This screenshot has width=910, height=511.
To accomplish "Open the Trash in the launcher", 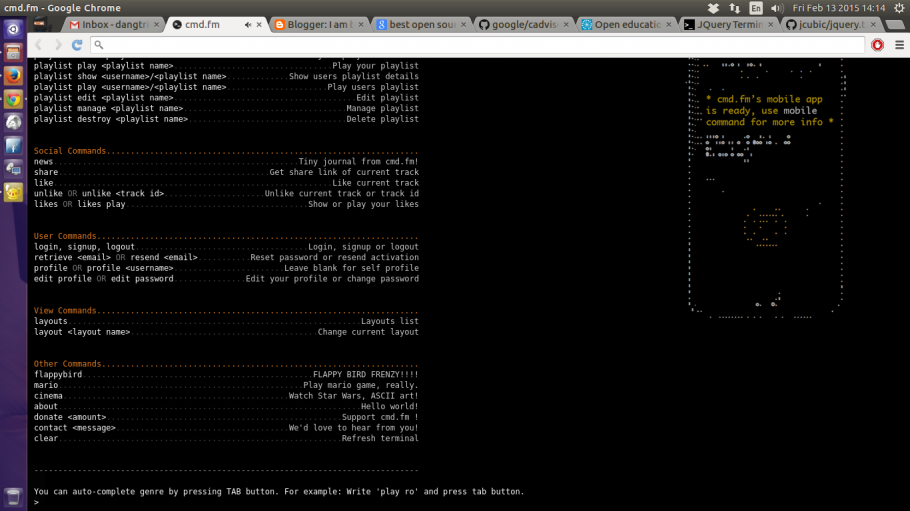I will click(13, 497).
